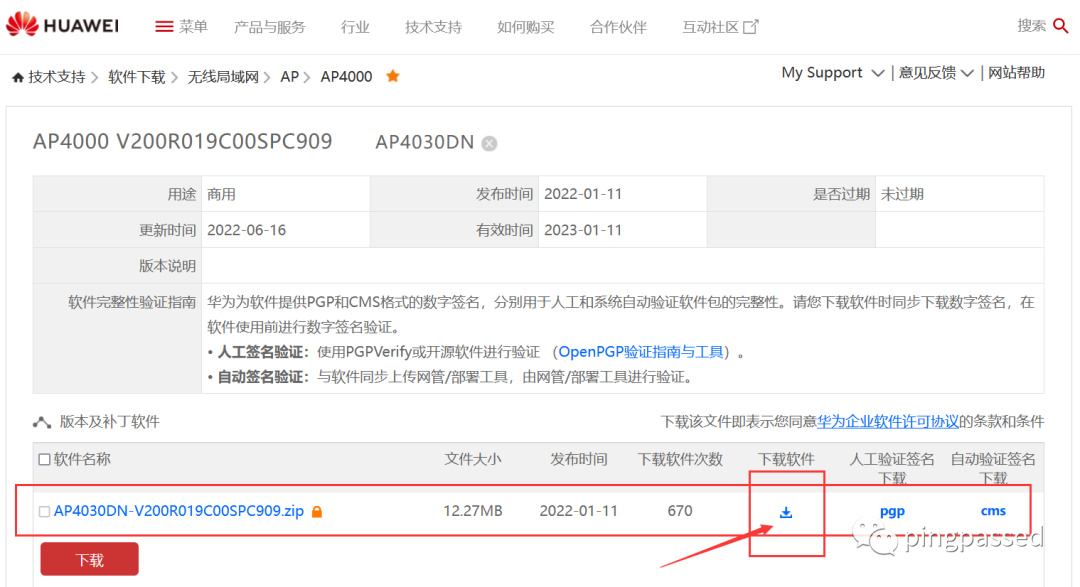Download the cms signature
Image resolution: width=1080 pixels, height=587 pixels.
click(x=993, y=511)
